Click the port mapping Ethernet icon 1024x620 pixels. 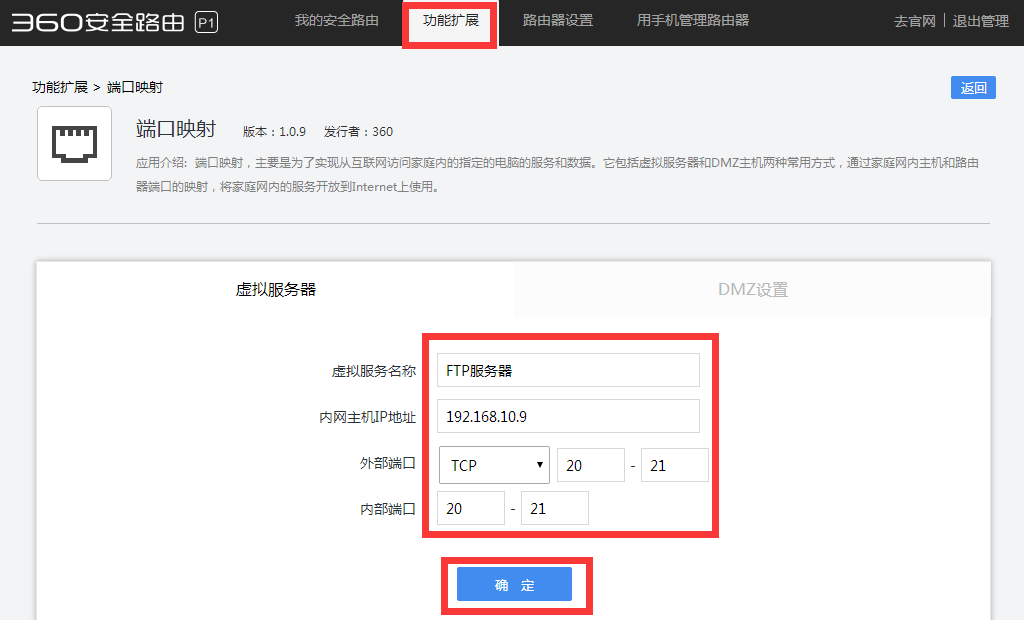(74, 144)
